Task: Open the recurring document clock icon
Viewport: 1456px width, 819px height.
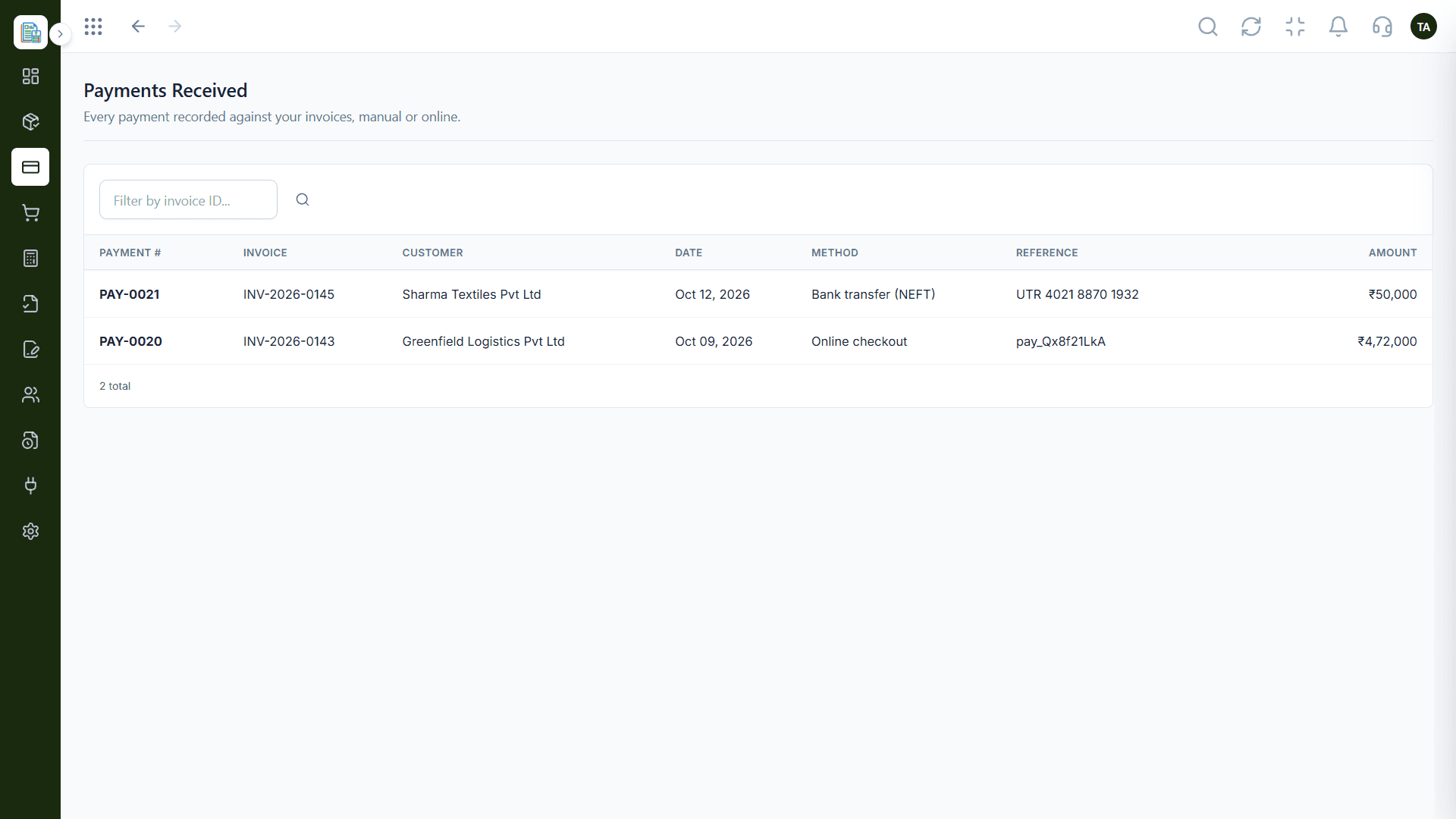Action: point(30,441)
